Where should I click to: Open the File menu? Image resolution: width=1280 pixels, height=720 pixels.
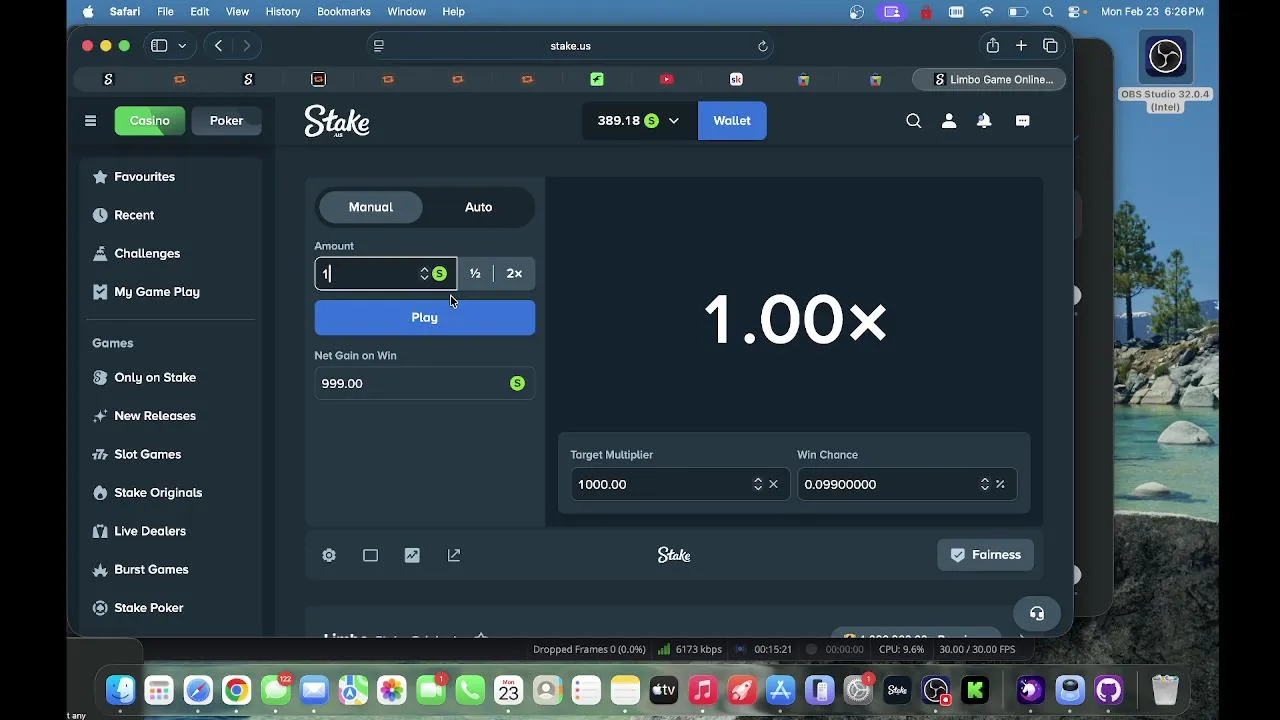[x=165, y=12]
